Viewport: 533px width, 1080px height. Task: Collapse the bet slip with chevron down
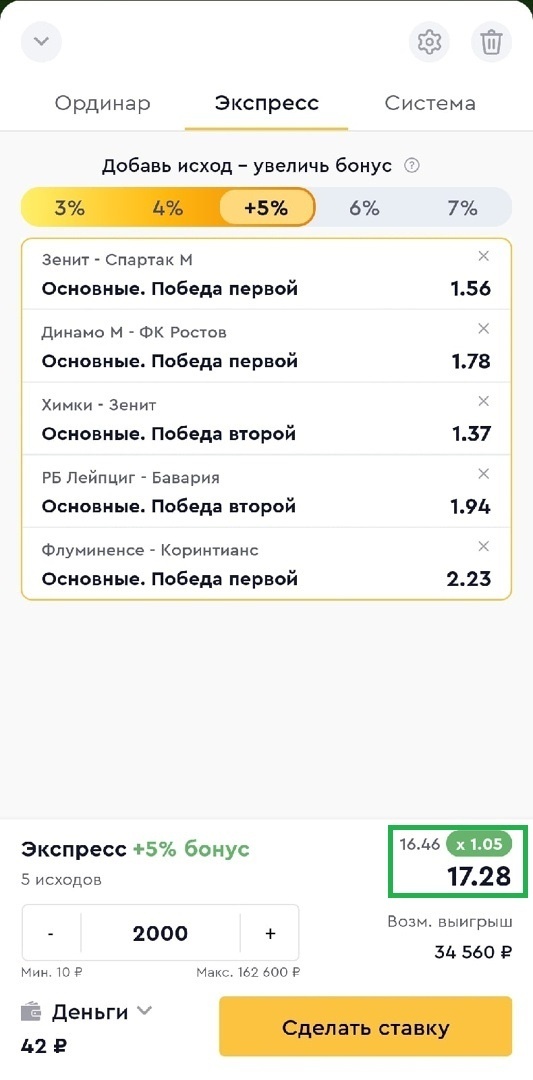coord(41,42)
